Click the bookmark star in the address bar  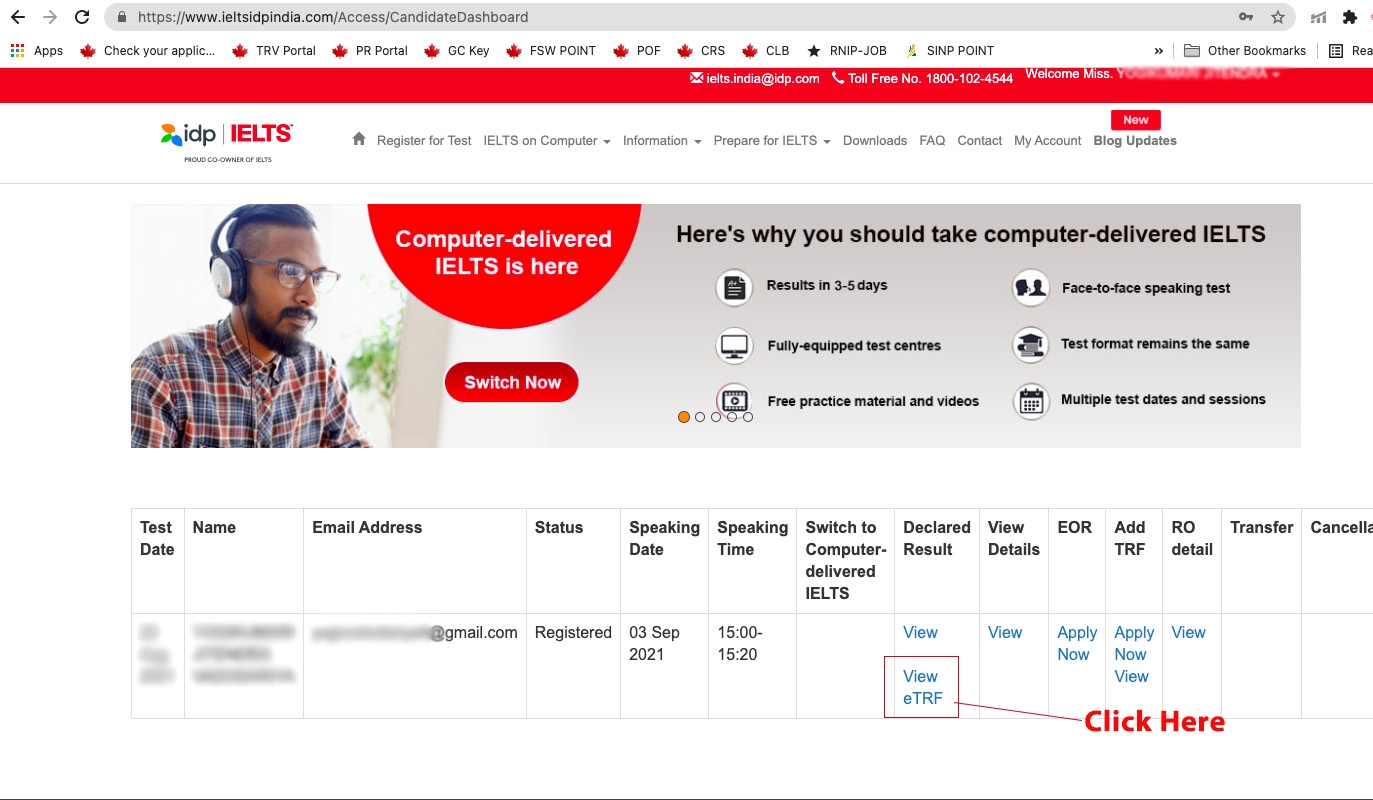click(x=1278, y=17)
